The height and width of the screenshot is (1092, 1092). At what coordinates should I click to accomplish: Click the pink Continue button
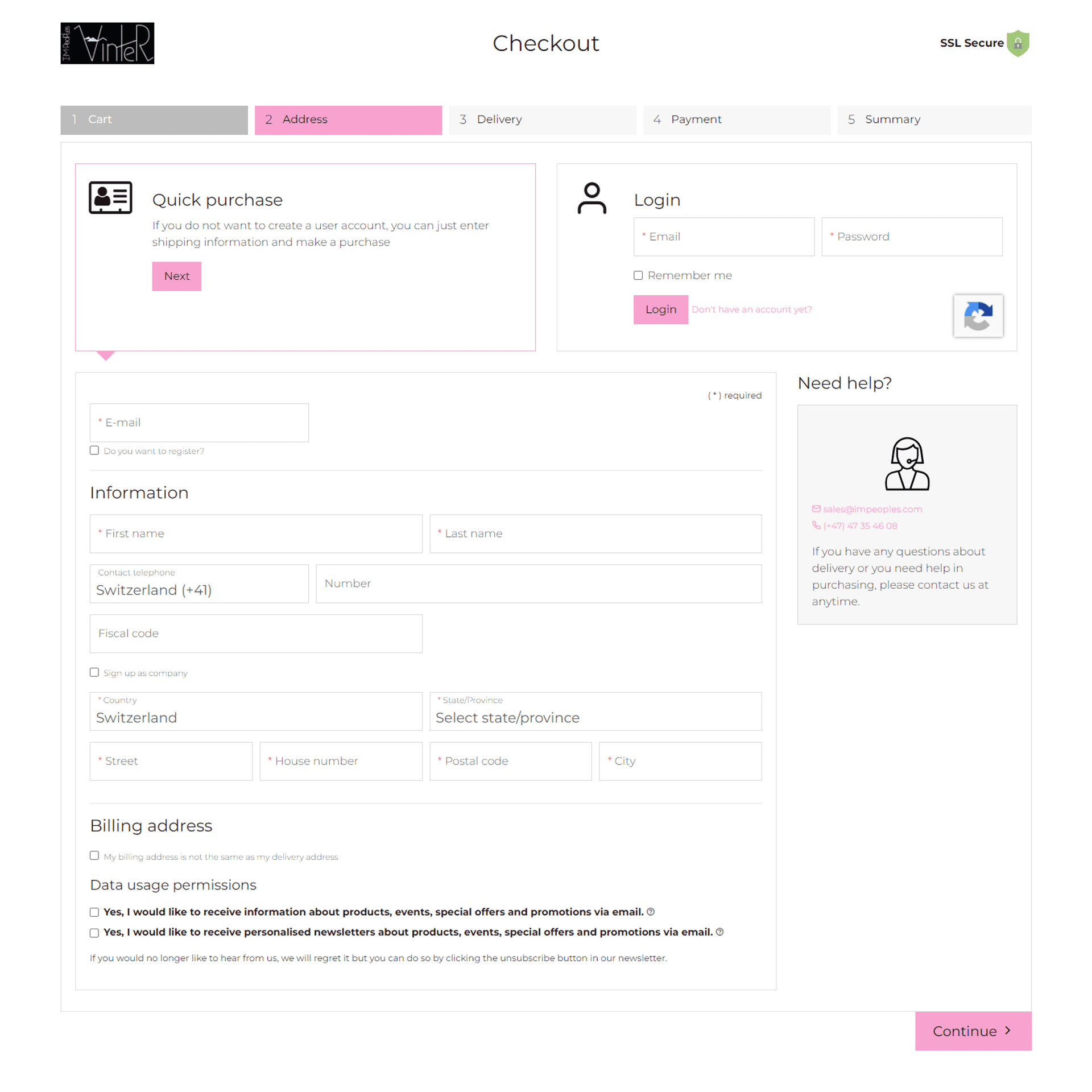973,1031
